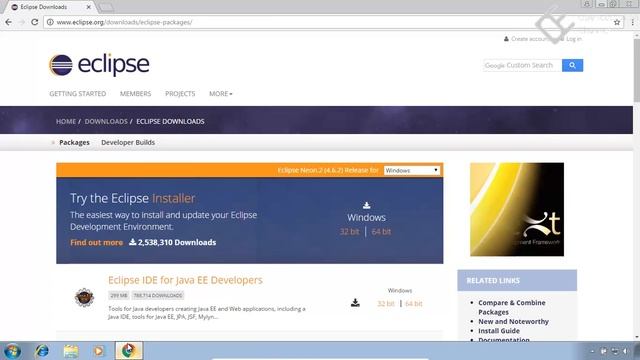
Task: Switch to the Developer Builds tab
Action: (x=128, y=142)
